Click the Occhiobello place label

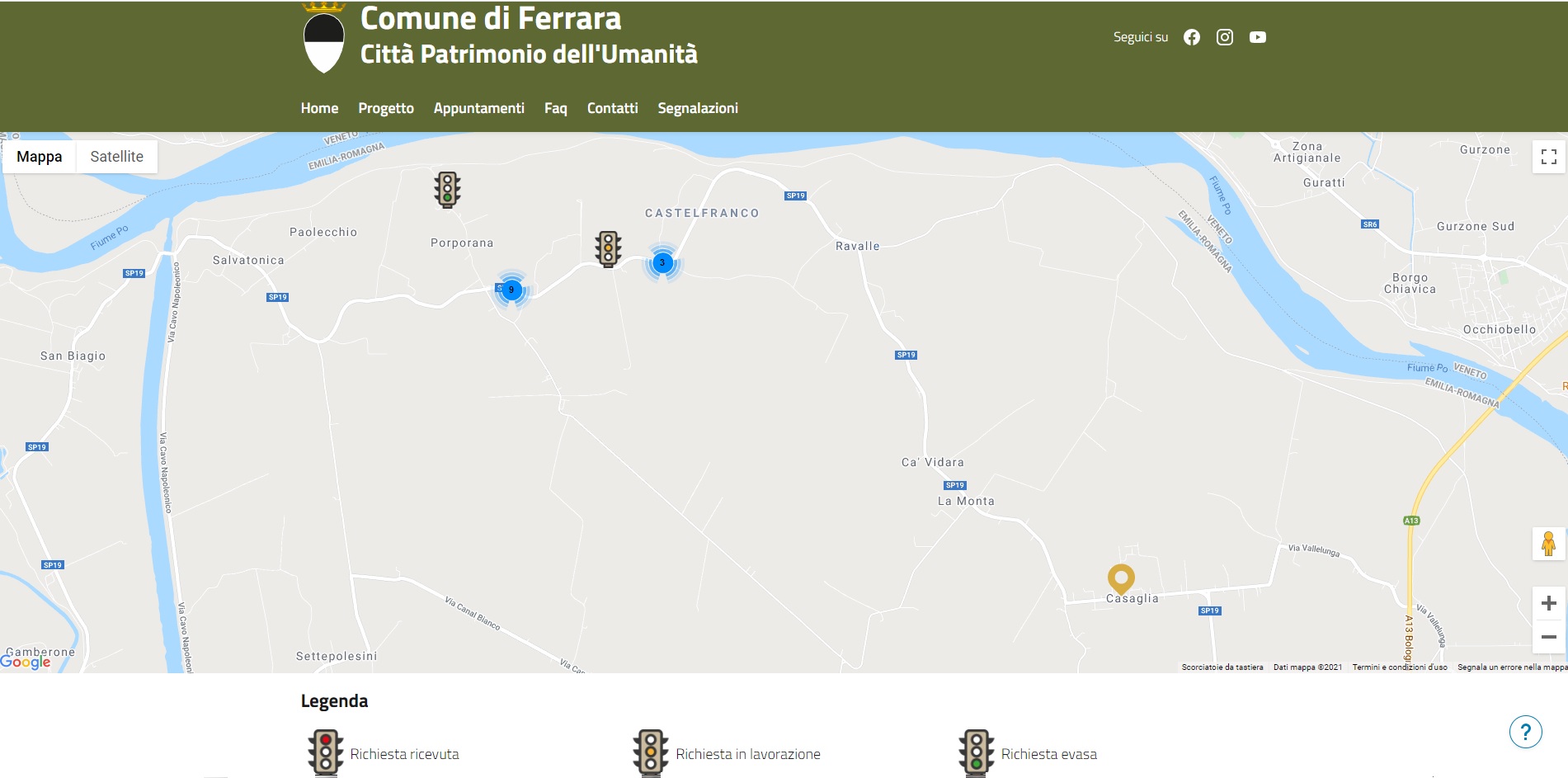(1500, 329)
